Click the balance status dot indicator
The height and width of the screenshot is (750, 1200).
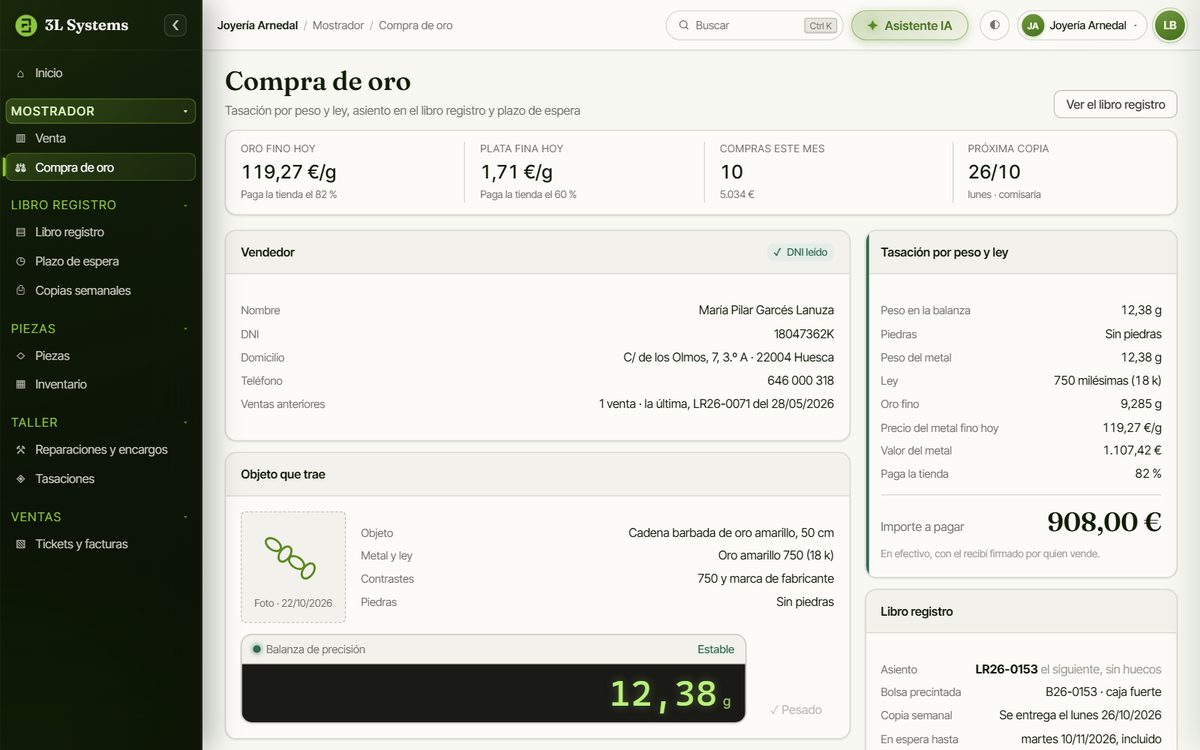pos(257,649)
